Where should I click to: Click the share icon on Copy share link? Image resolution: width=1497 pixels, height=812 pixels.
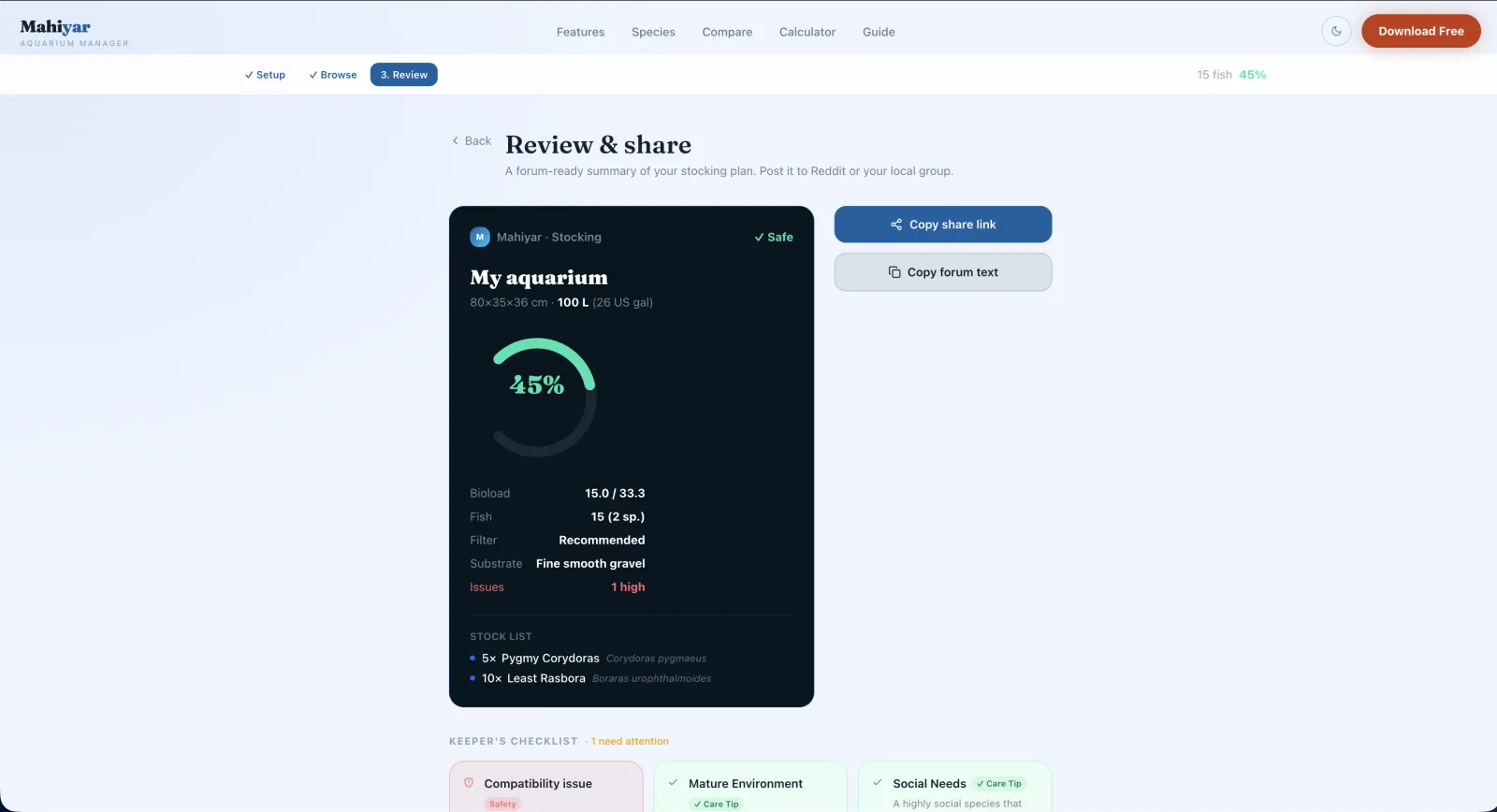point(896,225)
